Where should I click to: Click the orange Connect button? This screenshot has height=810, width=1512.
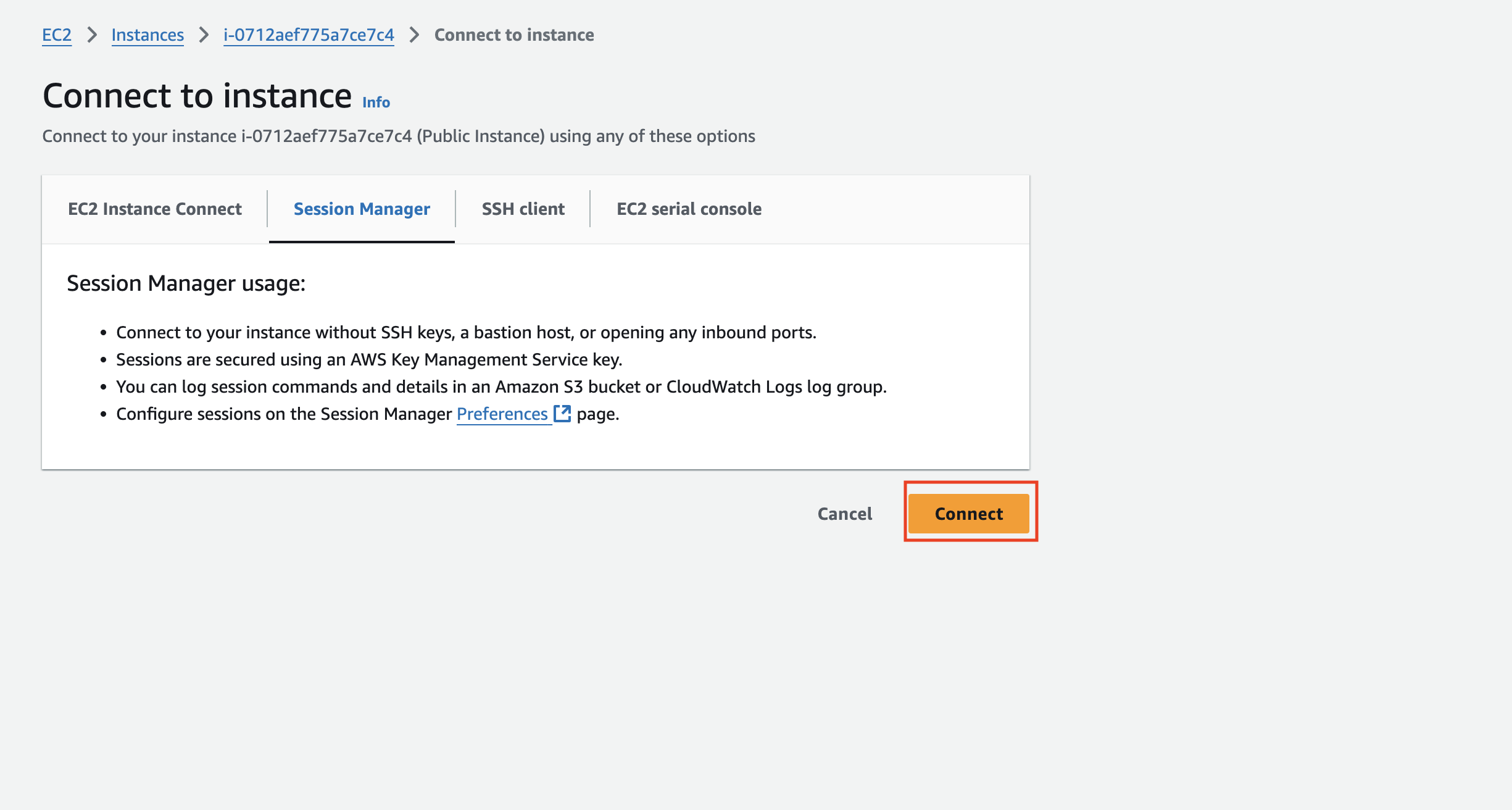point(968,514)
